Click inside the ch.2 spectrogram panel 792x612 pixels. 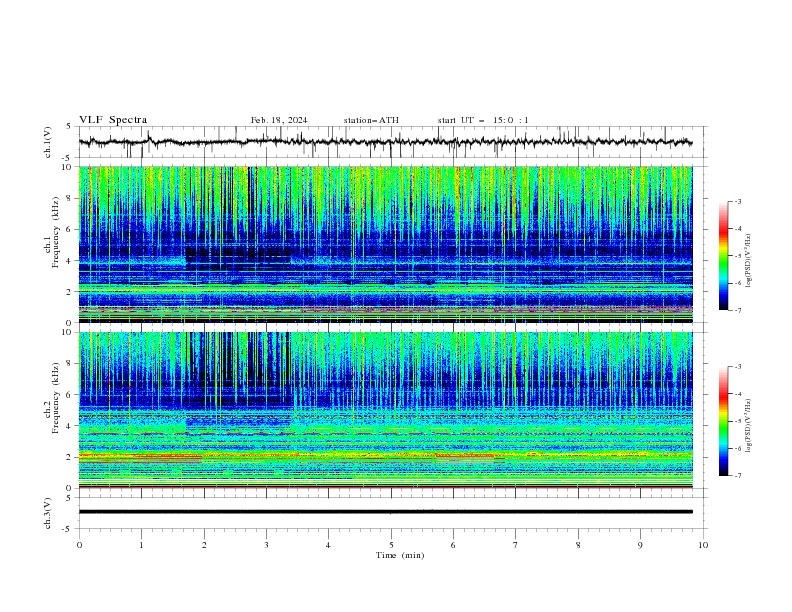pos(385,410)
